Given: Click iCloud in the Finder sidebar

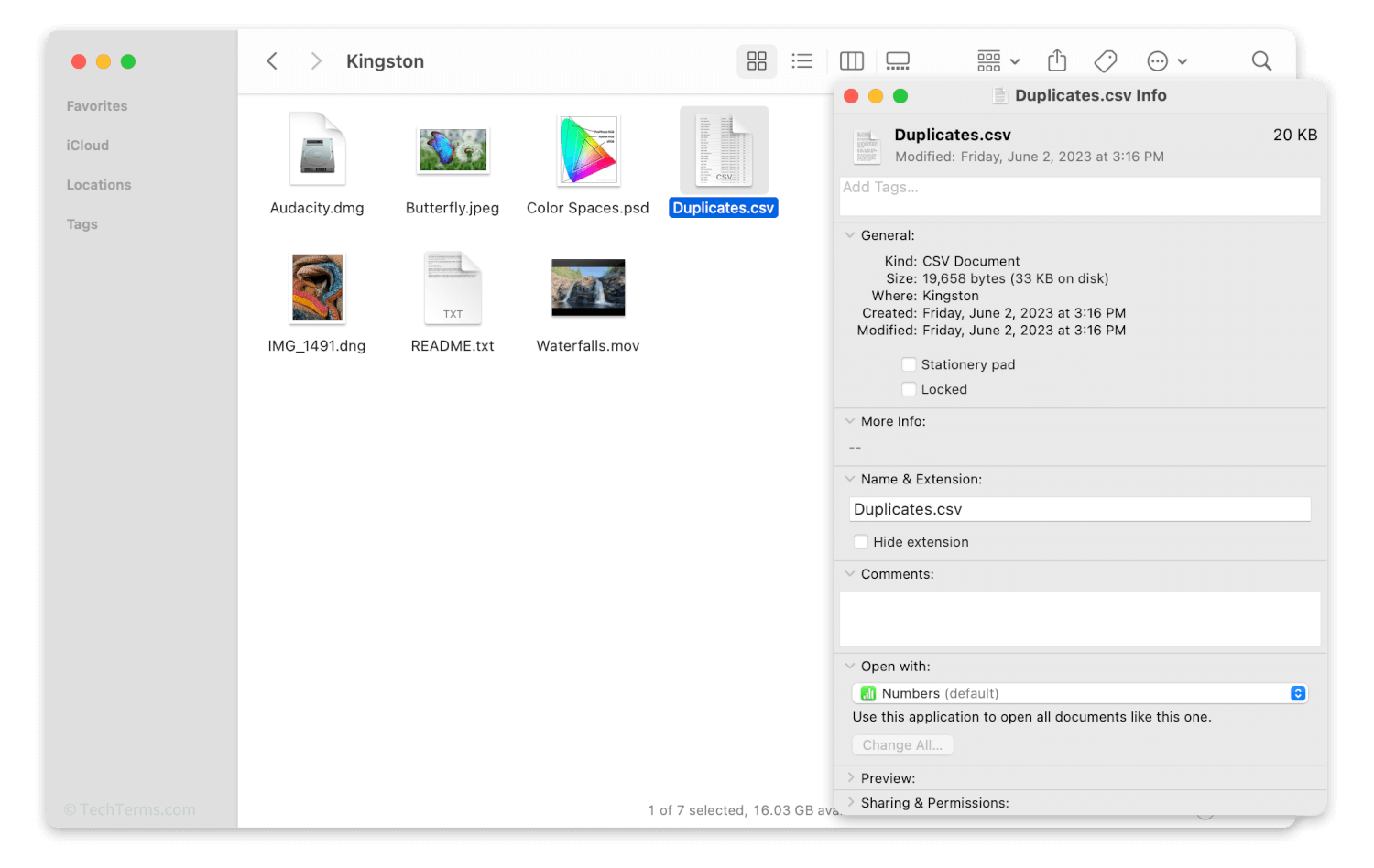Looking at the screenshot, I should pos(88,146).
